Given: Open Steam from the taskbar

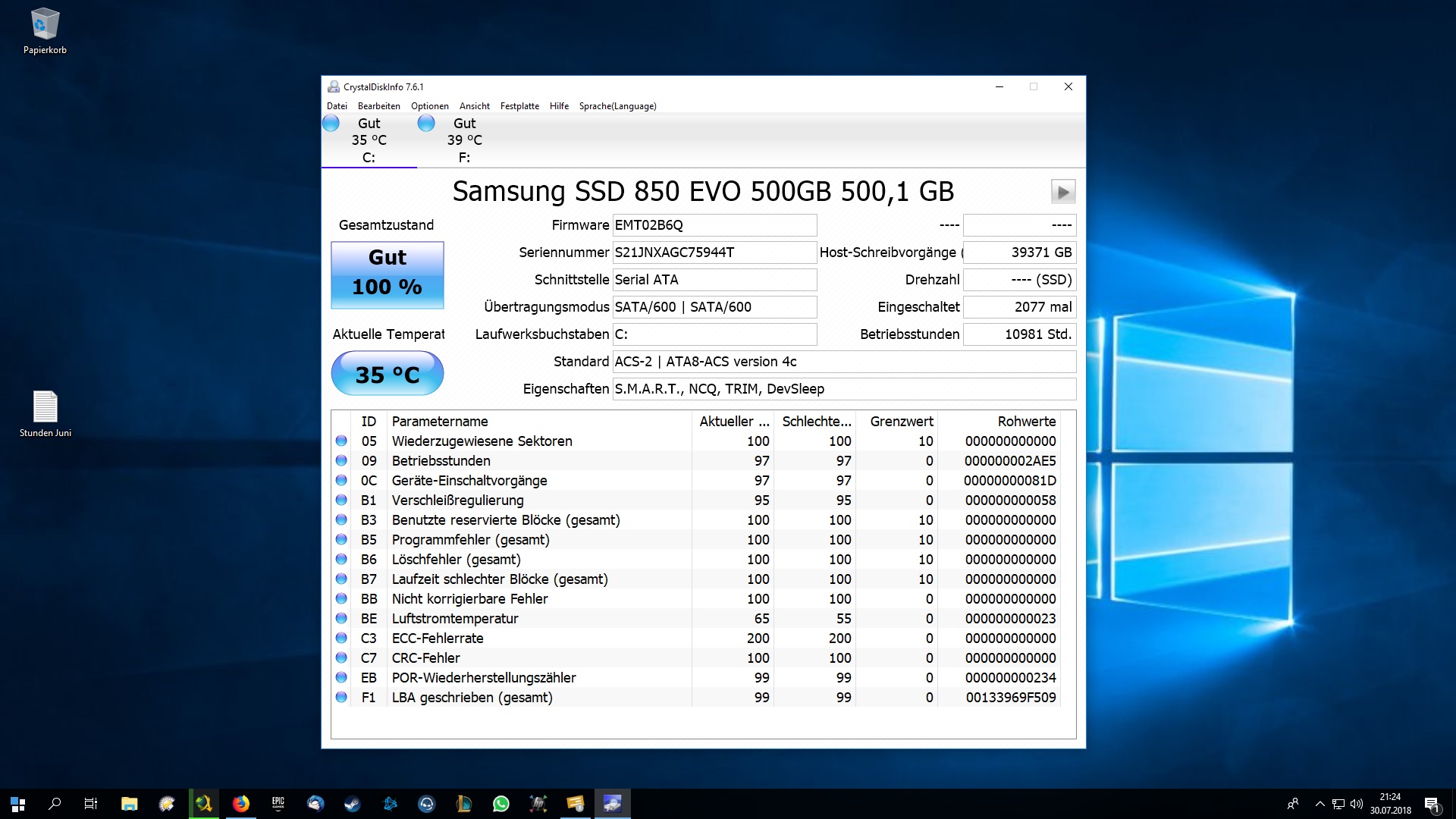Looking at the screenshot, I should point(353,804).
